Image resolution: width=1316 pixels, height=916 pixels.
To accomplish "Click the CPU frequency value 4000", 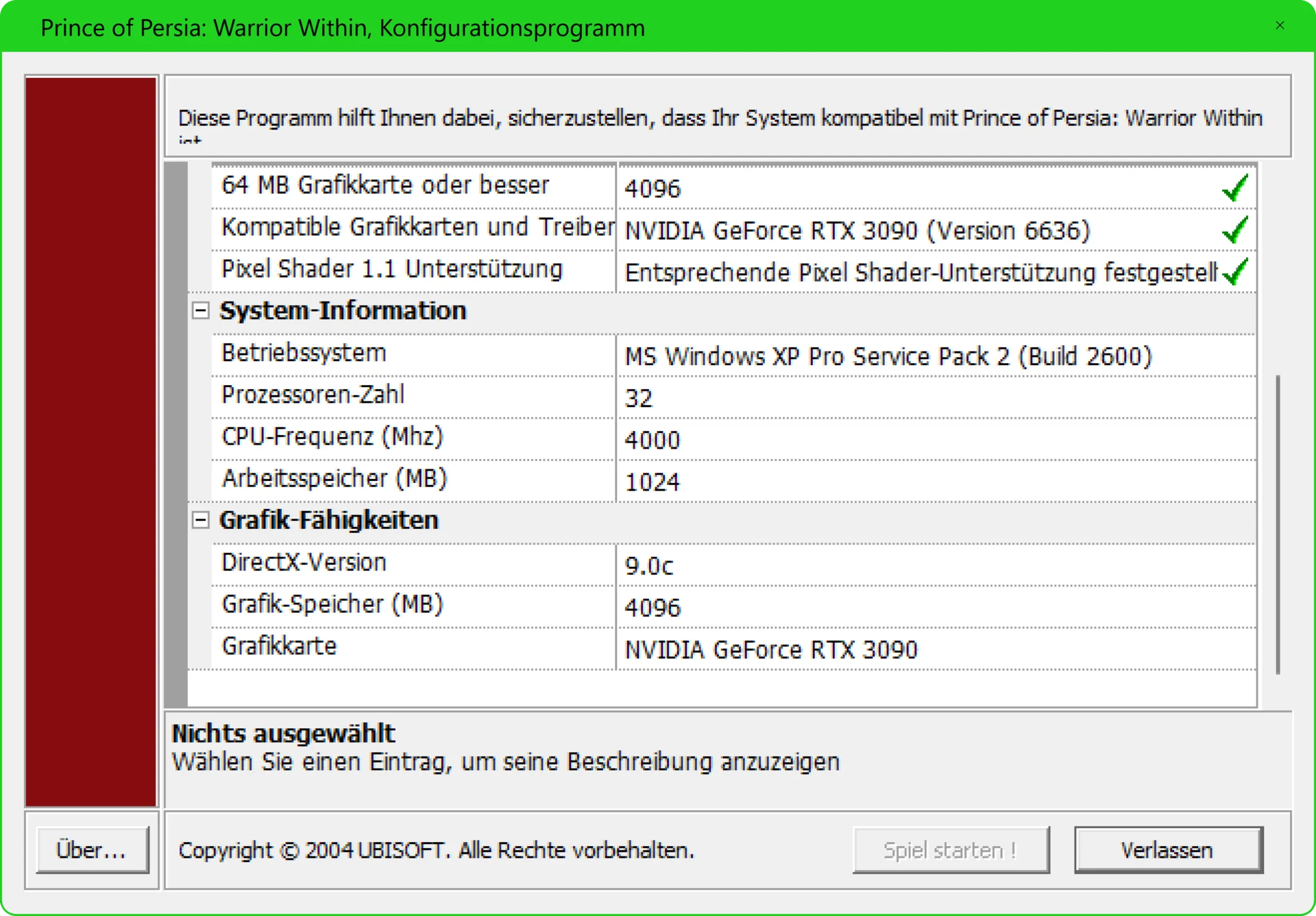I will click(653, 441).
